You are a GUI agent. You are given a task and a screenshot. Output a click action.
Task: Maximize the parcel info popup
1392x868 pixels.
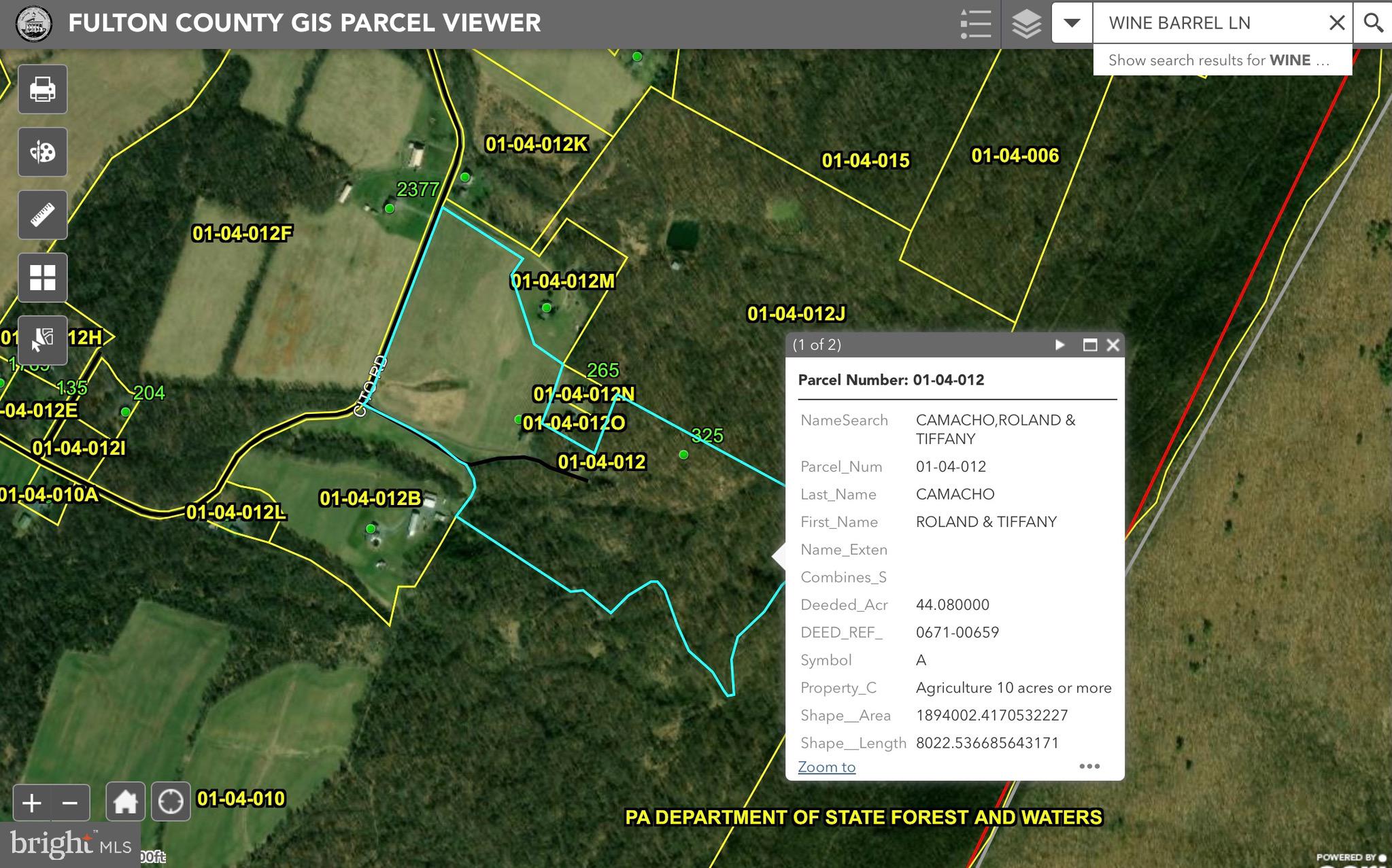(1089, 345)
